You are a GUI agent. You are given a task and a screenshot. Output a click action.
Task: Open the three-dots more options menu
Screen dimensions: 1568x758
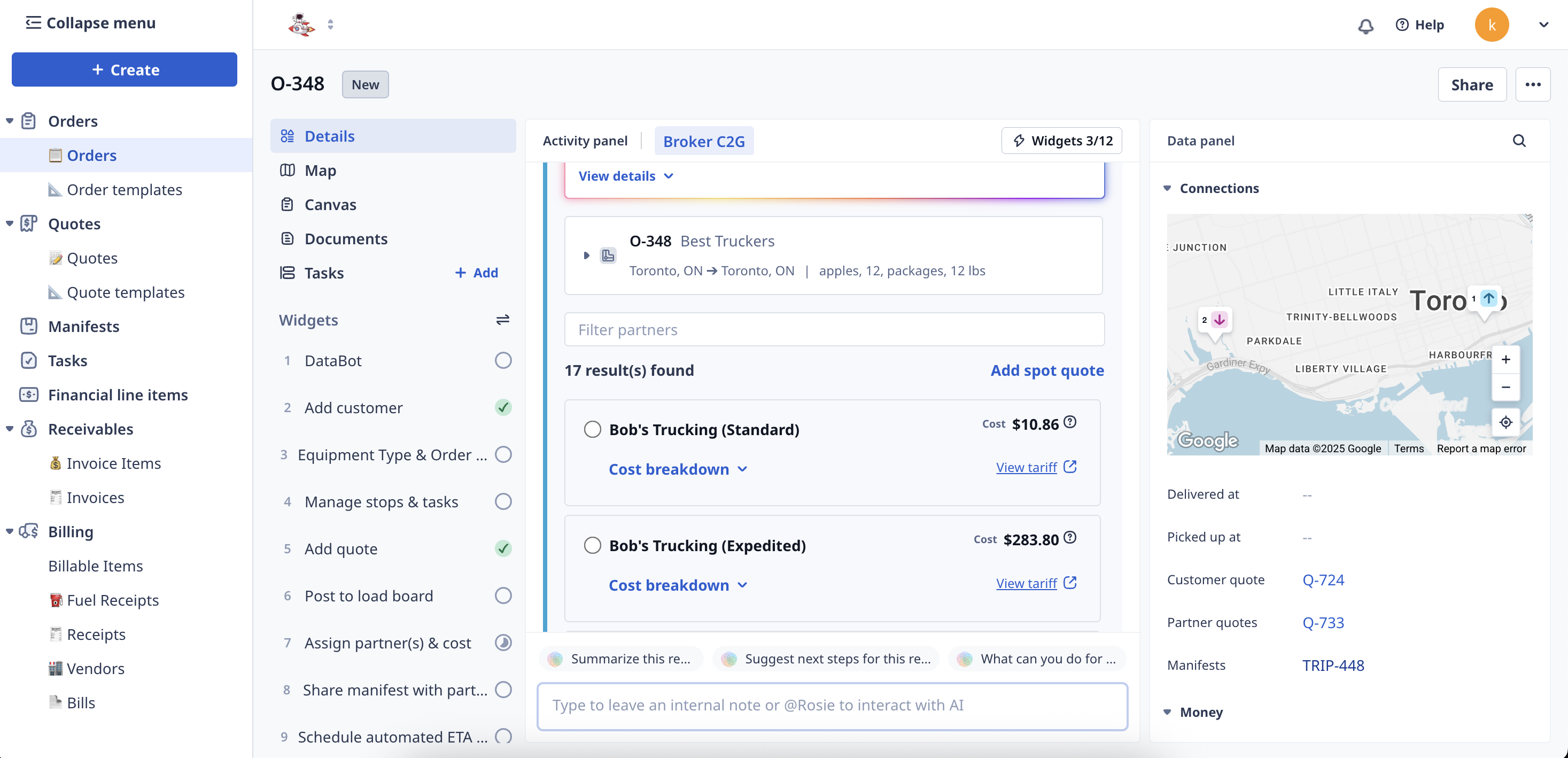(x=1532, y=84)
